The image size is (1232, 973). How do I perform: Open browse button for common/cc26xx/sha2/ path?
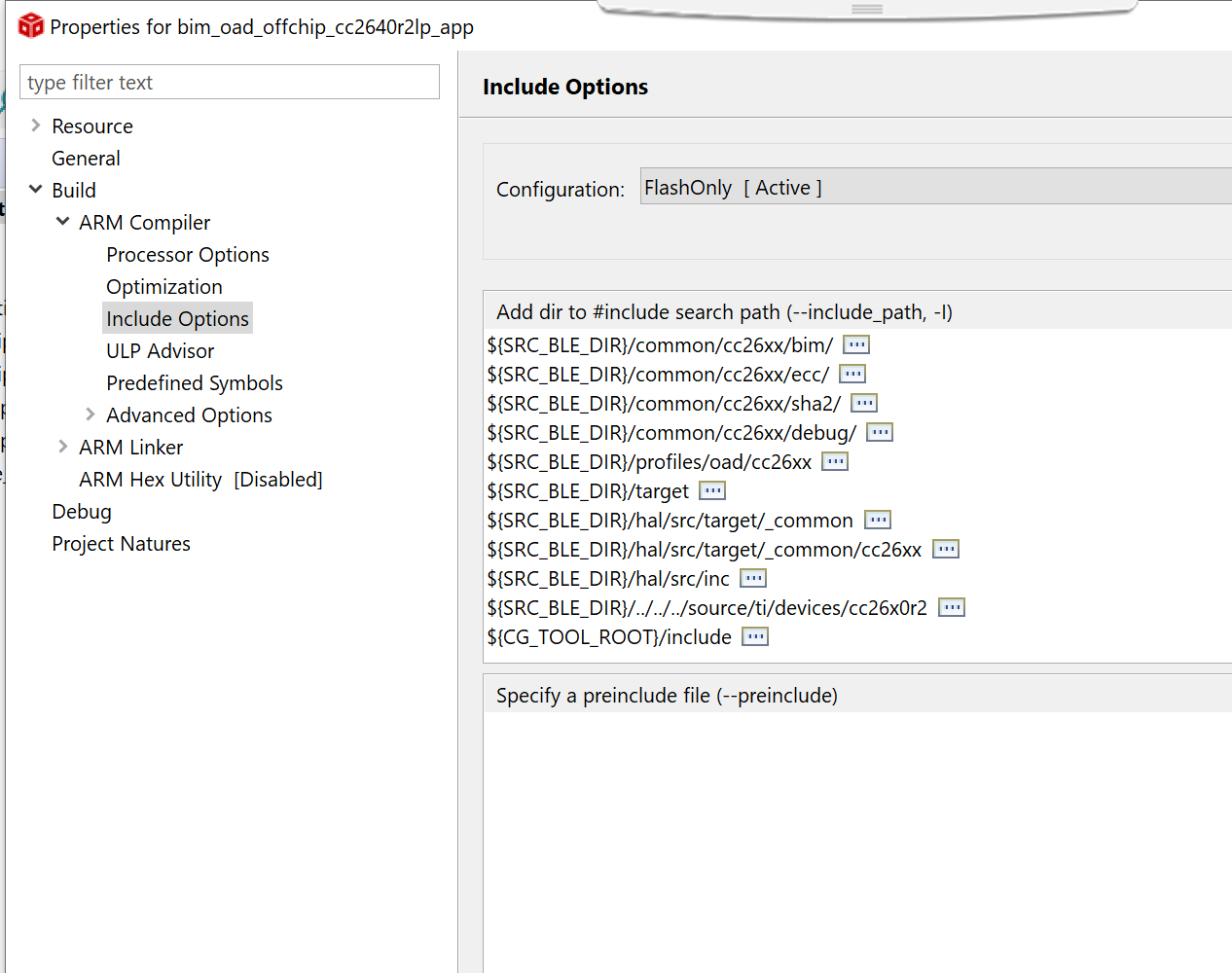coord(864,403)
